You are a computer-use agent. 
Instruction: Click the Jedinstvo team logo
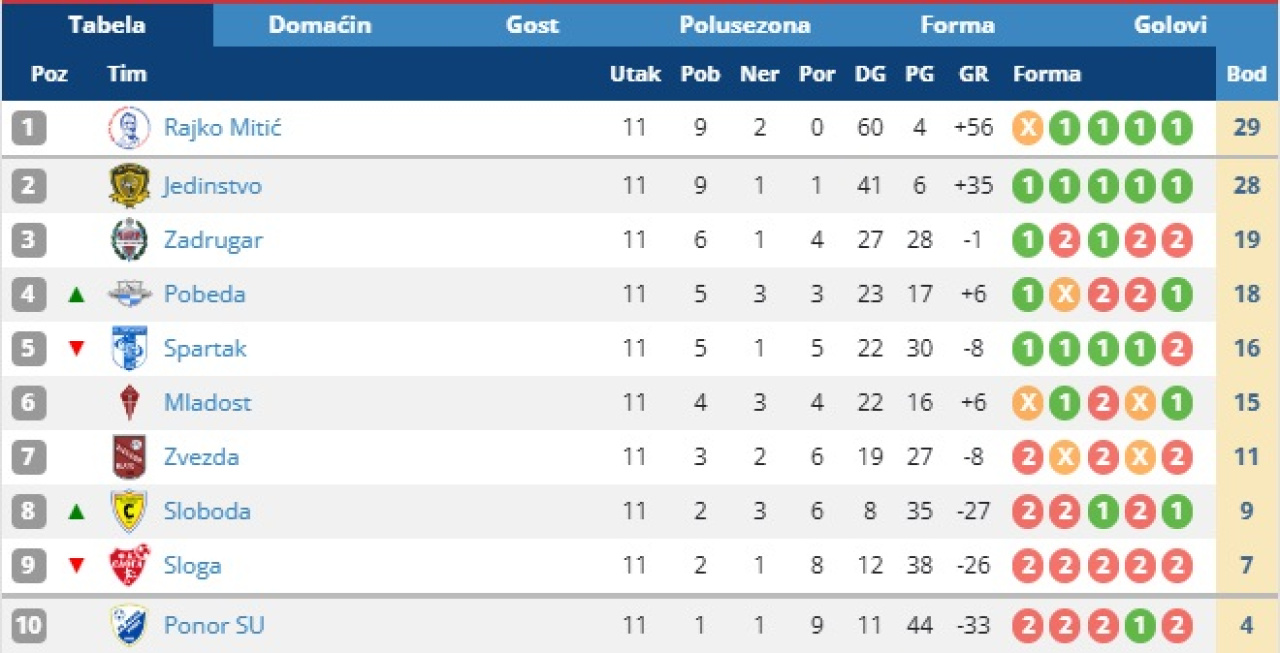click(x=129, y=186)
